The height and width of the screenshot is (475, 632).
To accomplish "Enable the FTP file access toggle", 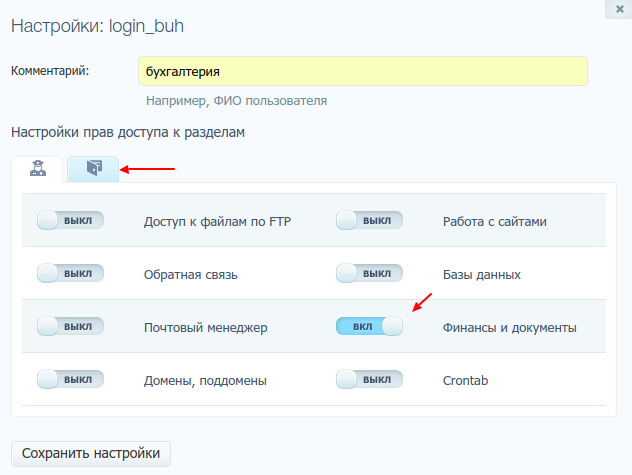I will coord(70,220).
